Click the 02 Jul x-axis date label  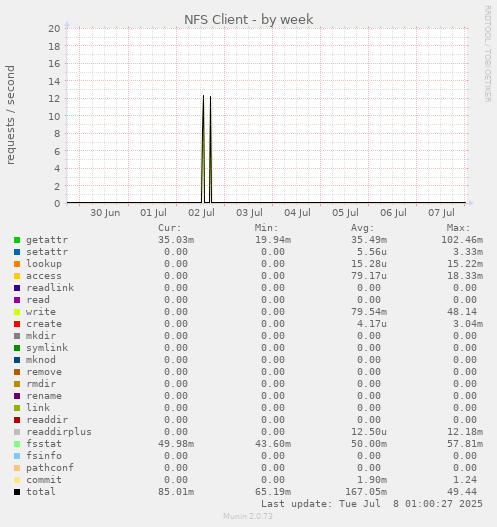(201, 213)
